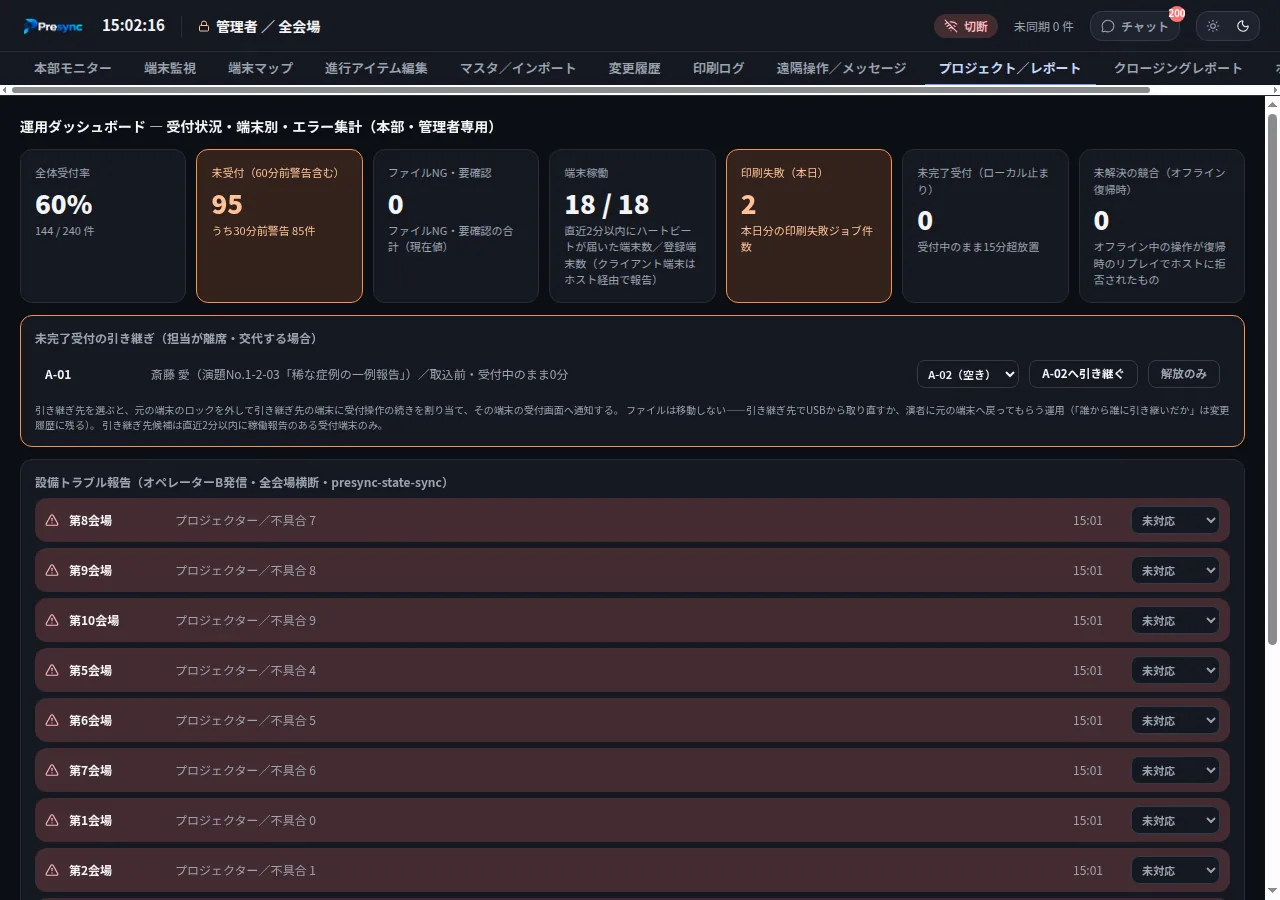Switch to the 端末マップ tab
The width and height of the screenshot is (1280, 900).
(261, 68)
